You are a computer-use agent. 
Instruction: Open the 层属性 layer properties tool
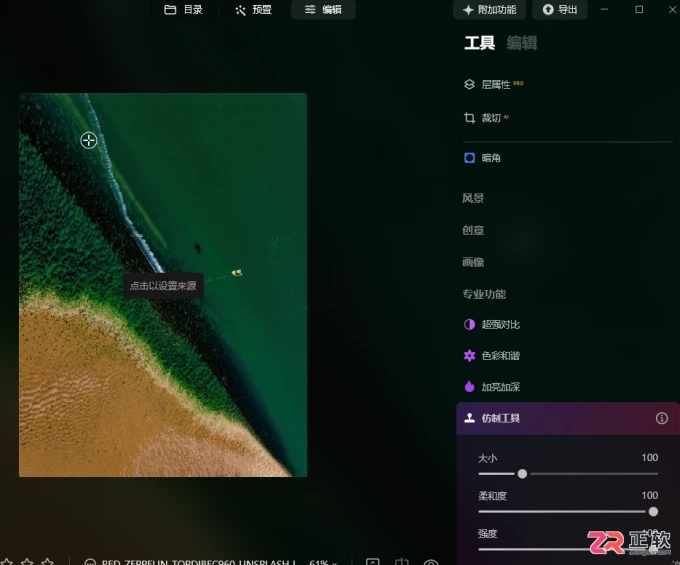pyautogui.click(x=494, y=84)
